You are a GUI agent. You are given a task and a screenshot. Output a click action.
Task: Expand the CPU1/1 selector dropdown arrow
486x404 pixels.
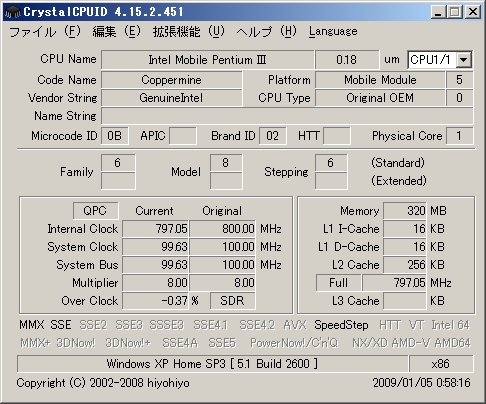point(464,60)
